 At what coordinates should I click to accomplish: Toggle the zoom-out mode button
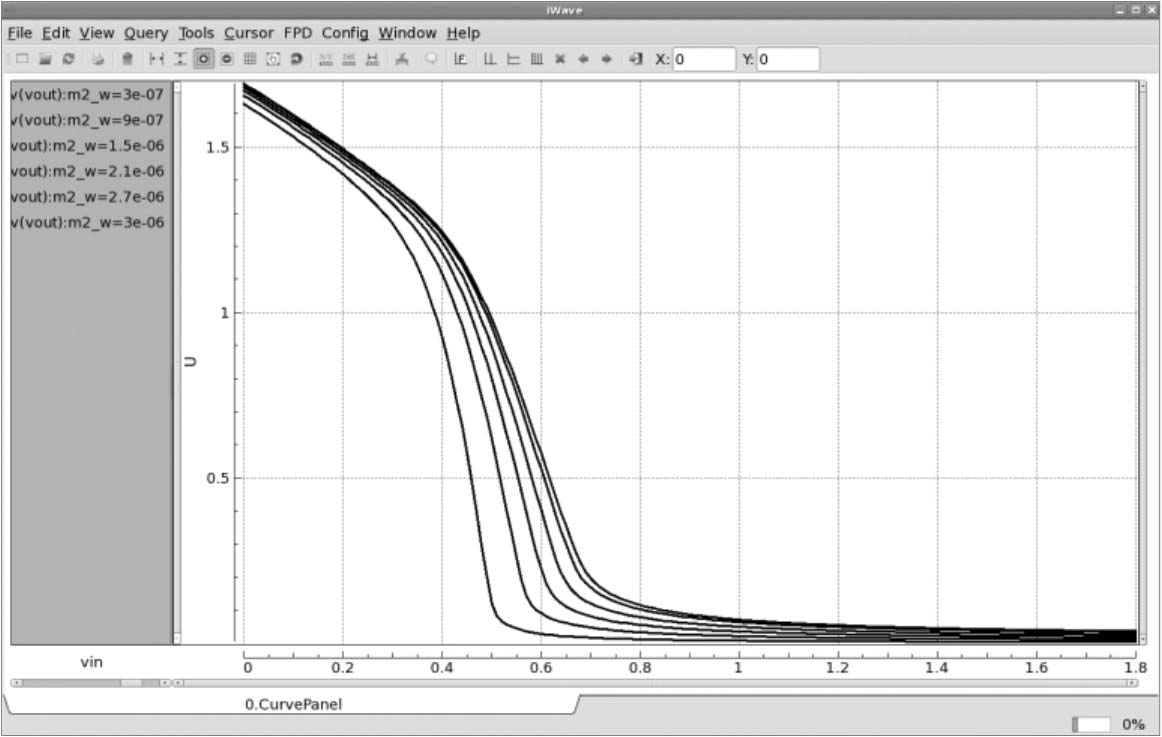(x=227, y=59)
